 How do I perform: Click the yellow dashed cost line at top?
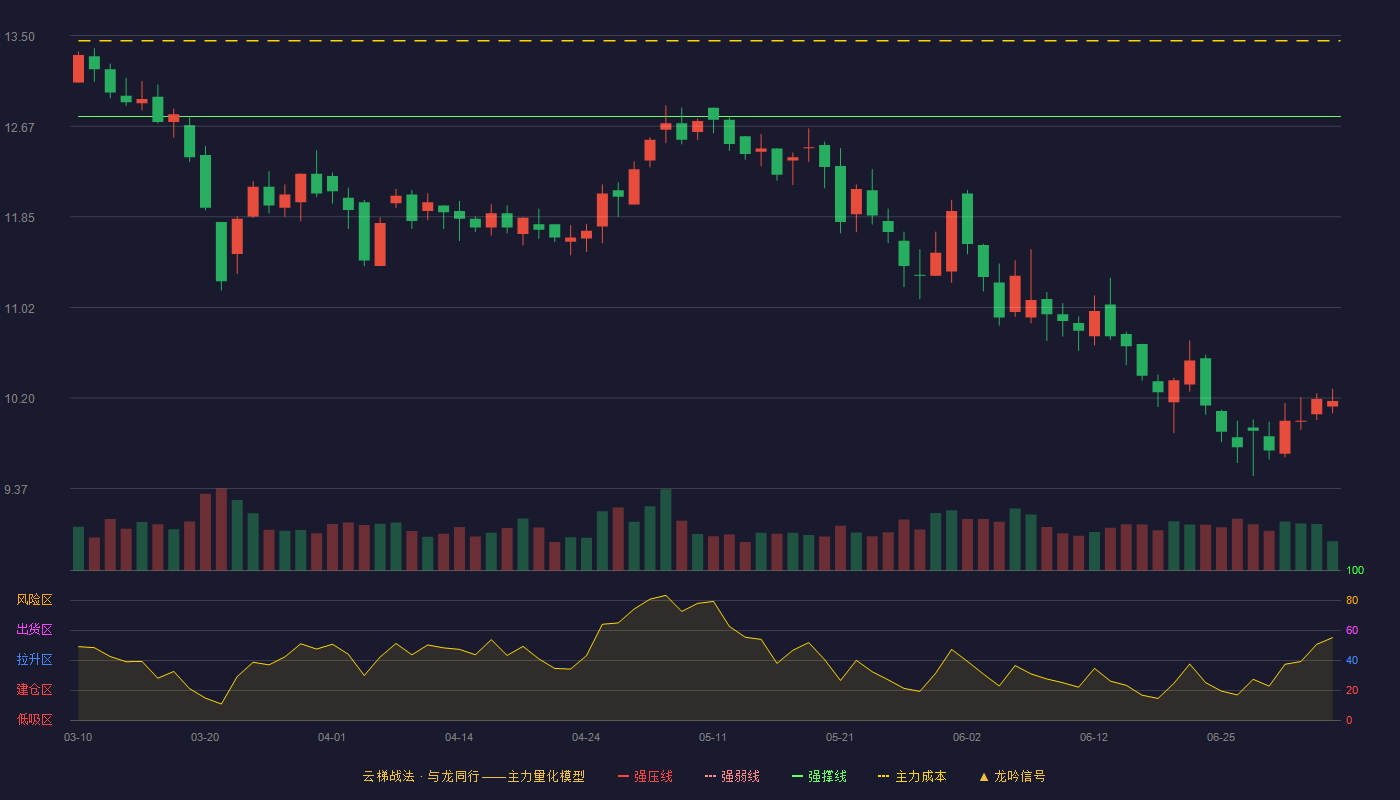(x=709, y=41)
